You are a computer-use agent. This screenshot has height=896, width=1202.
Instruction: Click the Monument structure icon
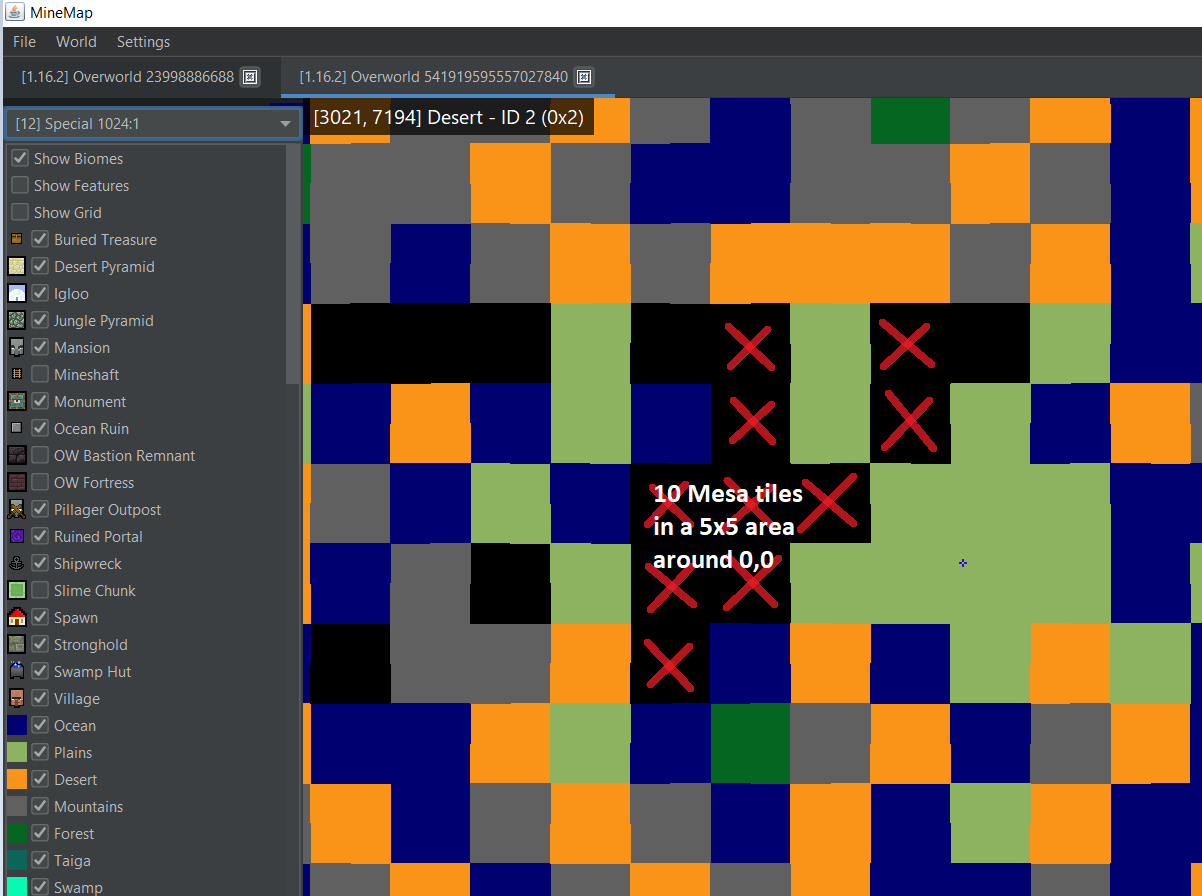point(17,401)
